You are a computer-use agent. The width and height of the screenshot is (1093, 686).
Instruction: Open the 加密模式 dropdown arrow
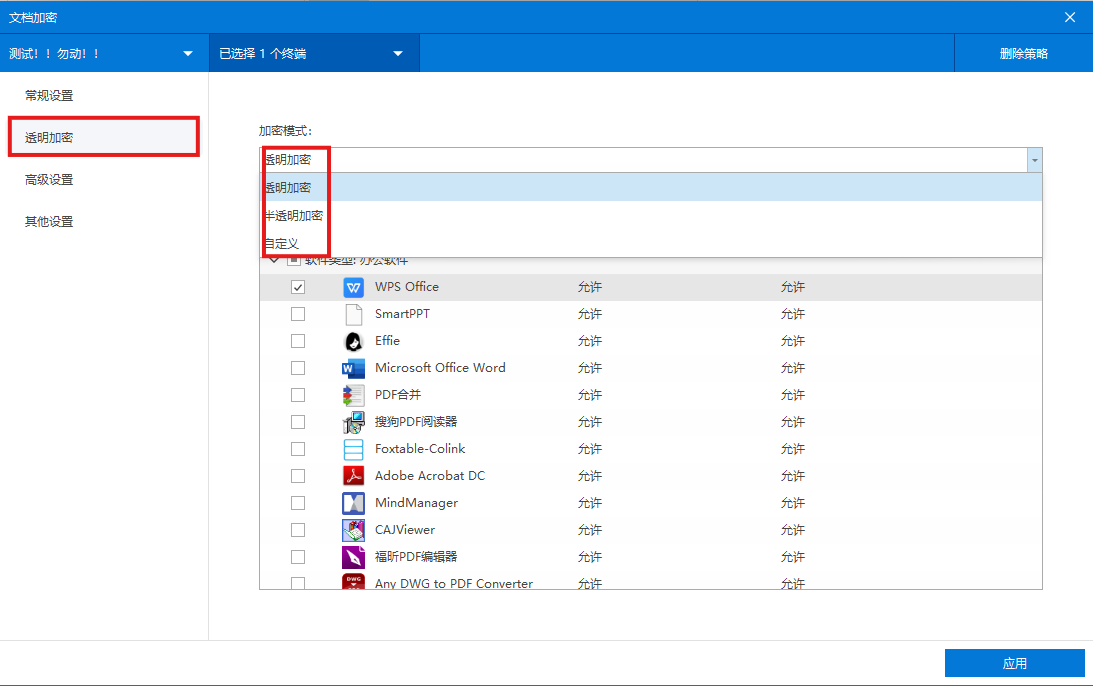point(1034,160)
